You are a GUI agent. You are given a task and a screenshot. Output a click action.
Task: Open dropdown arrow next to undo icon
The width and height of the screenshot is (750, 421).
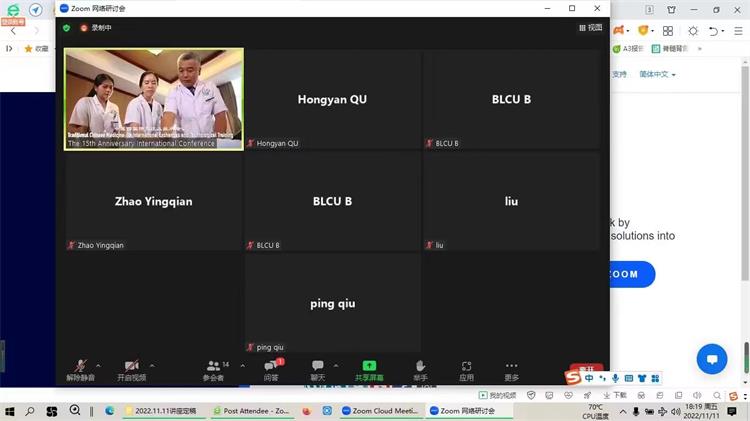(x=723, y=31)
